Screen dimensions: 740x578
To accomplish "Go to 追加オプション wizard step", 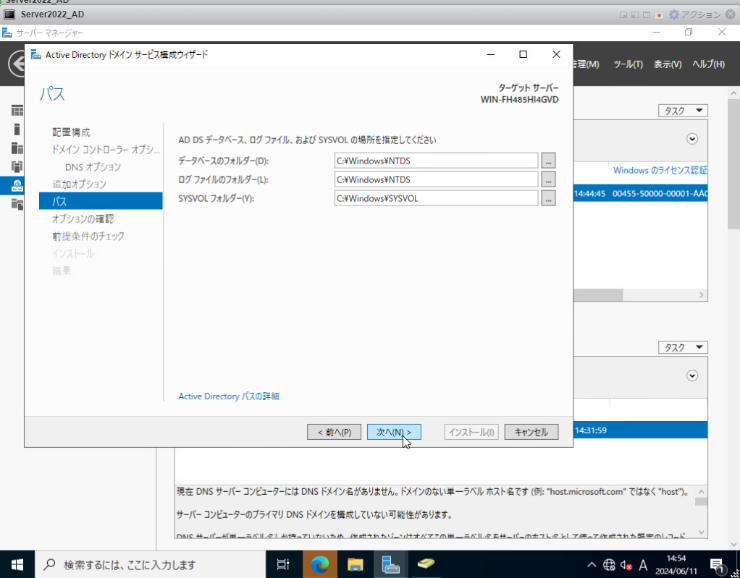I will point(79,184).
